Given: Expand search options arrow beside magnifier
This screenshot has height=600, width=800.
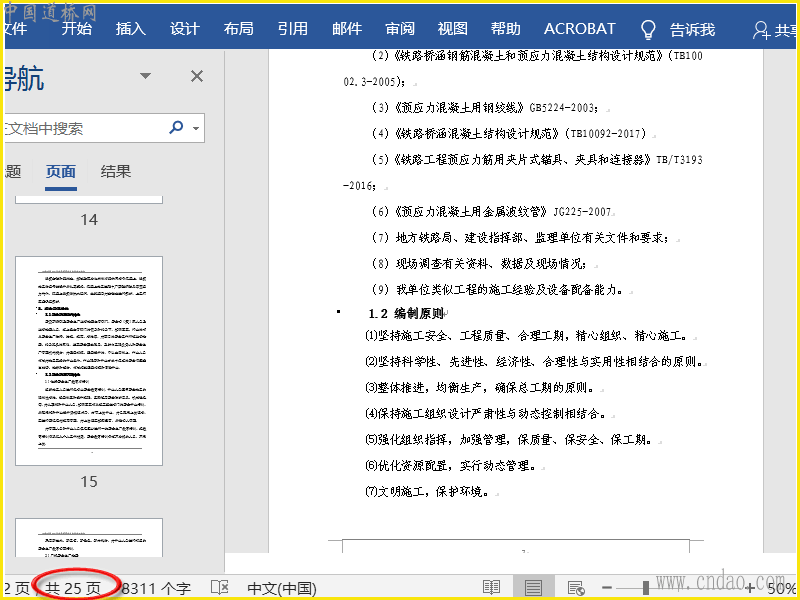Looking at the screenshot, I should 195,128.
